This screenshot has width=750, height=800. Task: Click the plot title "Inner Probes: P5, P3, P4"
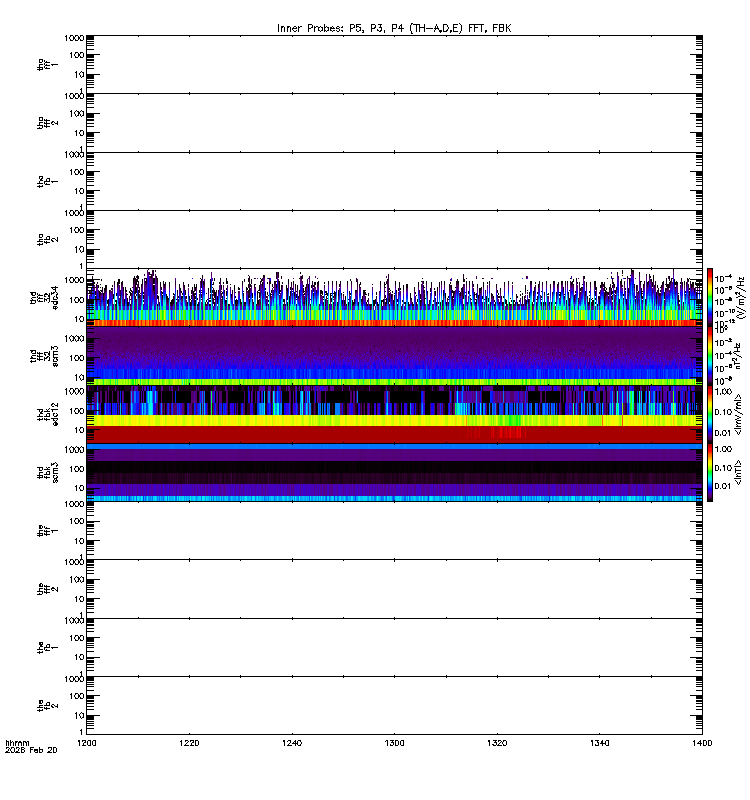[341, 29]
